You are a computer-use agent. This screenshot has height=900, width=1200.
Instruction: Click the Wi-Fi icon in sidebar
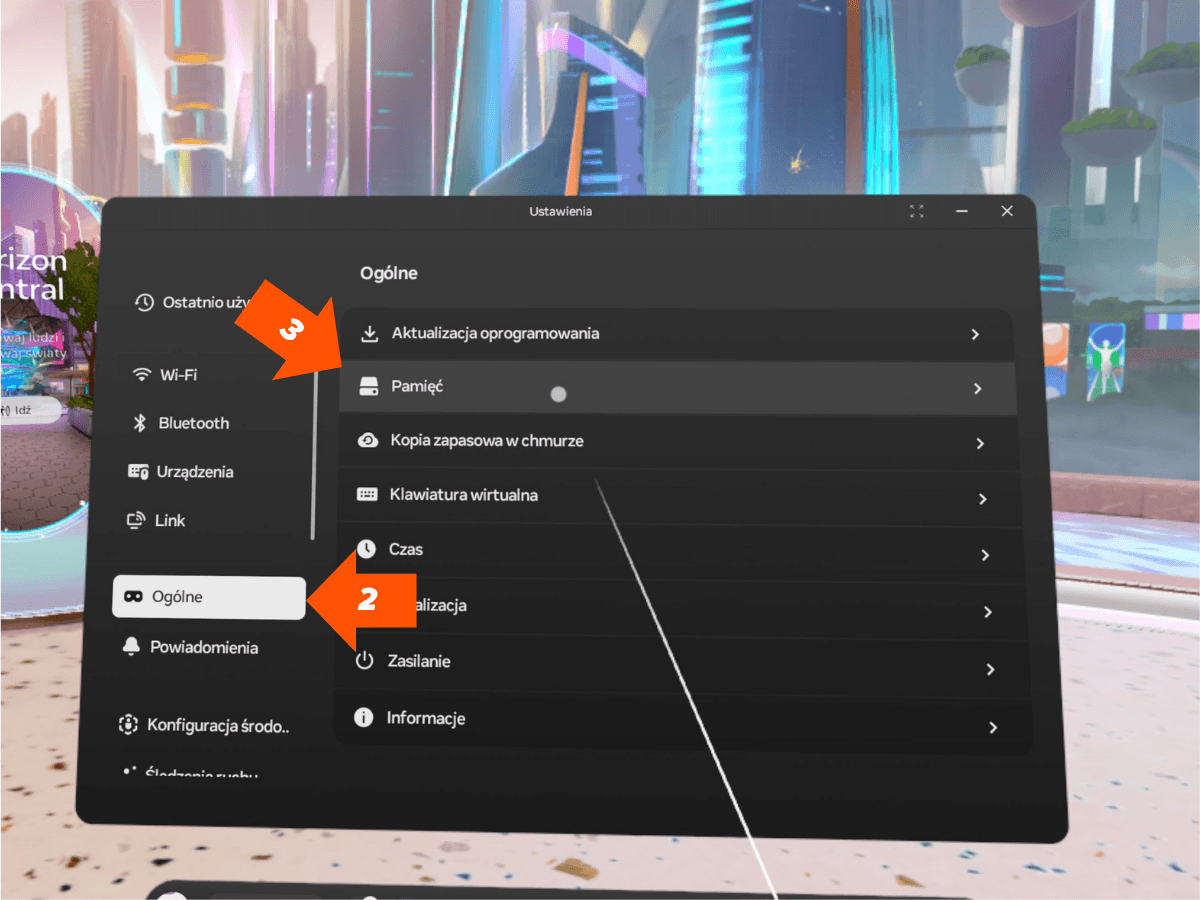pyautogui.click(x=141, y=375)
